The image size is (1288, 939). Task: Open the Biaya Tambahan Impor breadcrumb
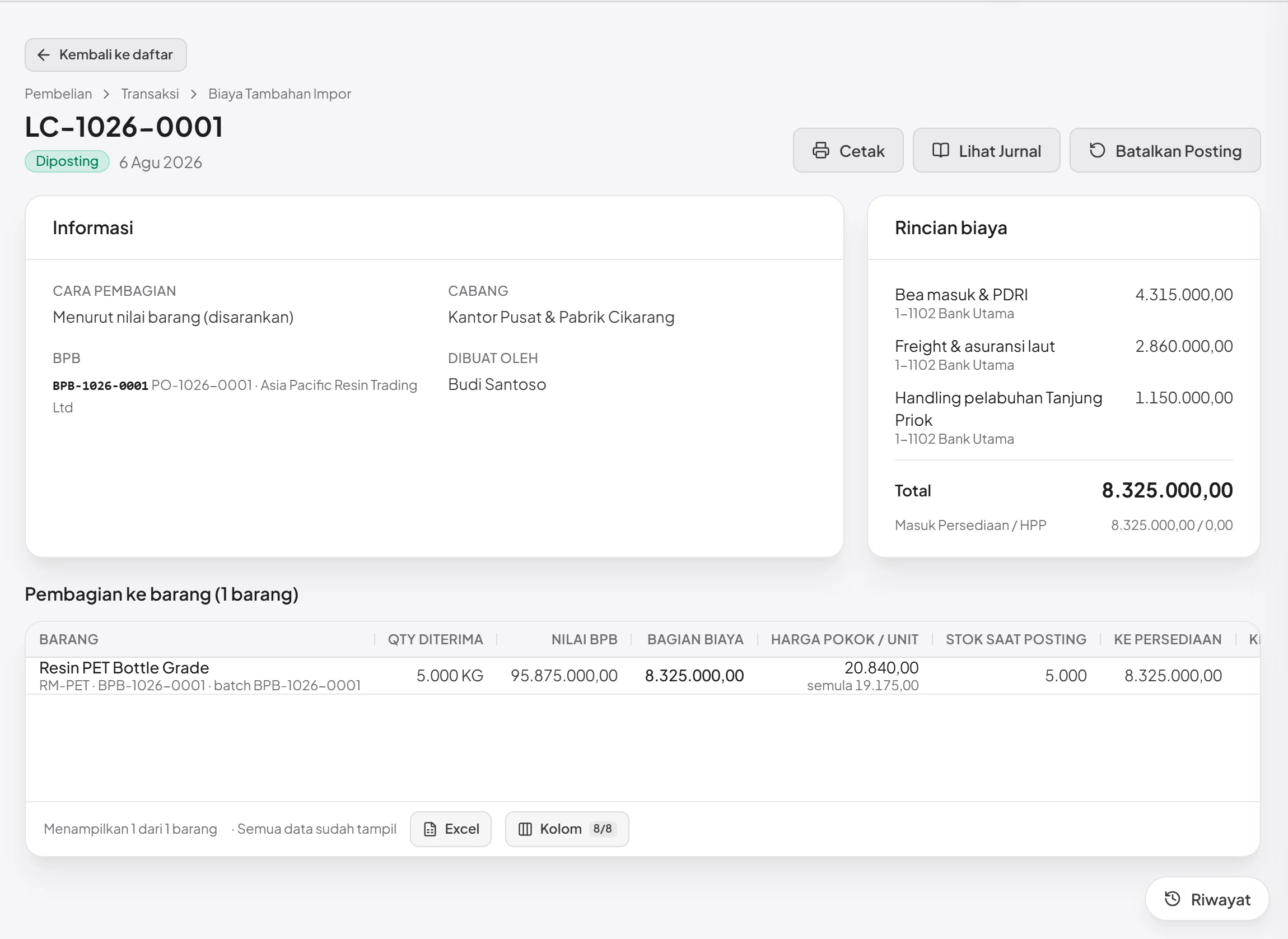click(279, 94)
